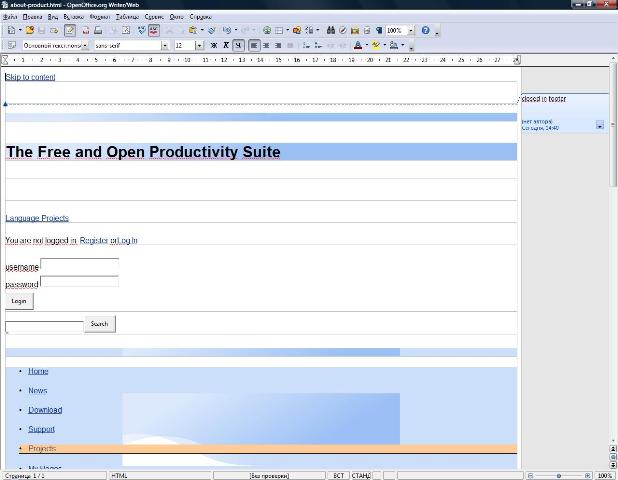Open the Styles and Formatting window icon
Screen dimensions: 618x480
pos(12,45)
